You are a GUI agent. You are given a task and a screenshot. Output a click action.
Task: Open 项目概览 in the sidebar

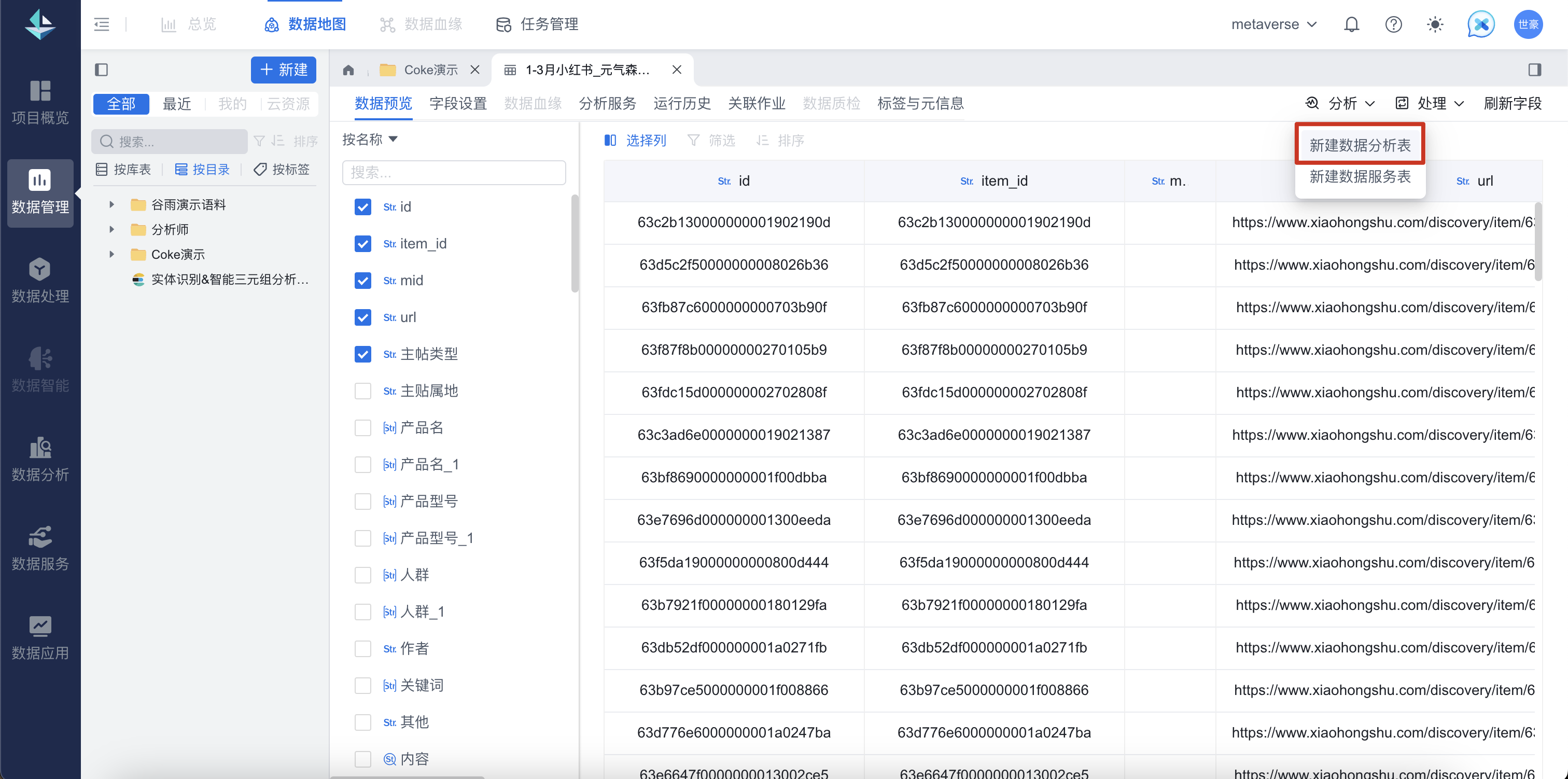point(40,103)
